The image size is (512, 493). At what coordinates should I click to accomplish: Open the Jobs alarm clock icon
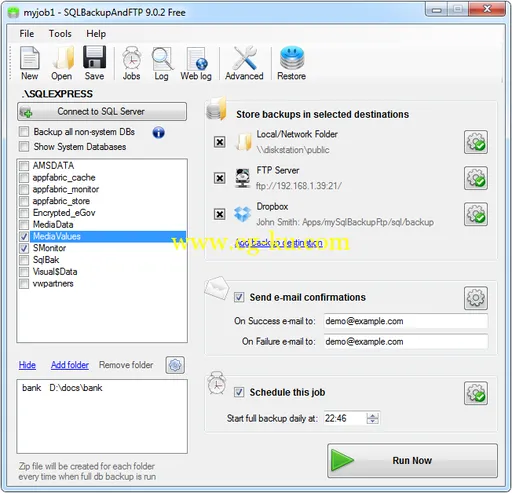coord(131,63)
